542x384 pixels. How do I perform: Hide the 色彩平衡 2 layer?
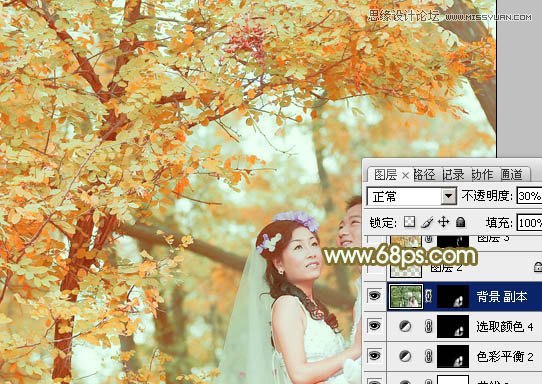click(374, 355)
